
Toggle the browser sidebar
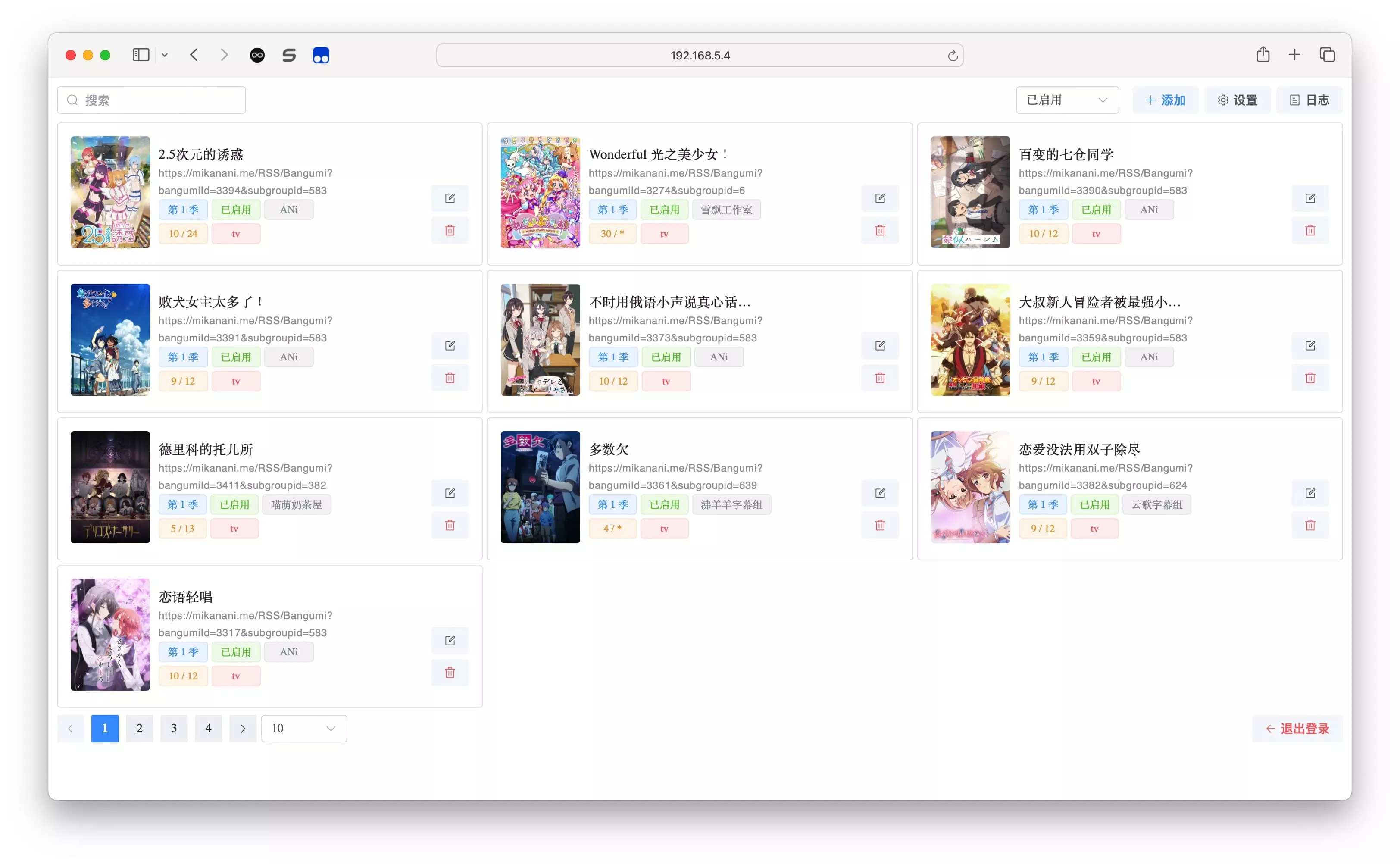click(x=141, y=55)
